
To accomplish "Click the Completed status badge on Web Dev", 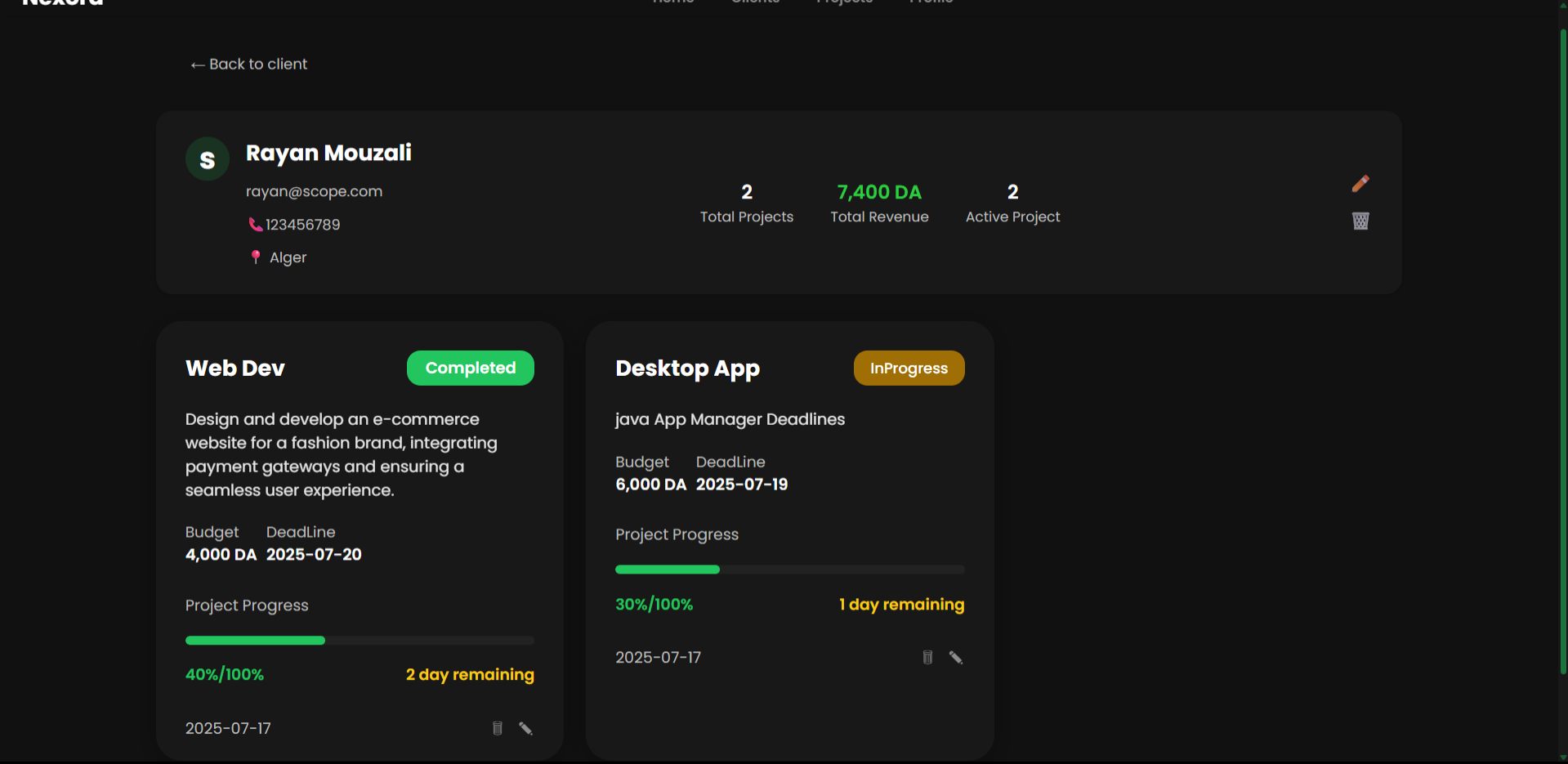I will point(470,368).
